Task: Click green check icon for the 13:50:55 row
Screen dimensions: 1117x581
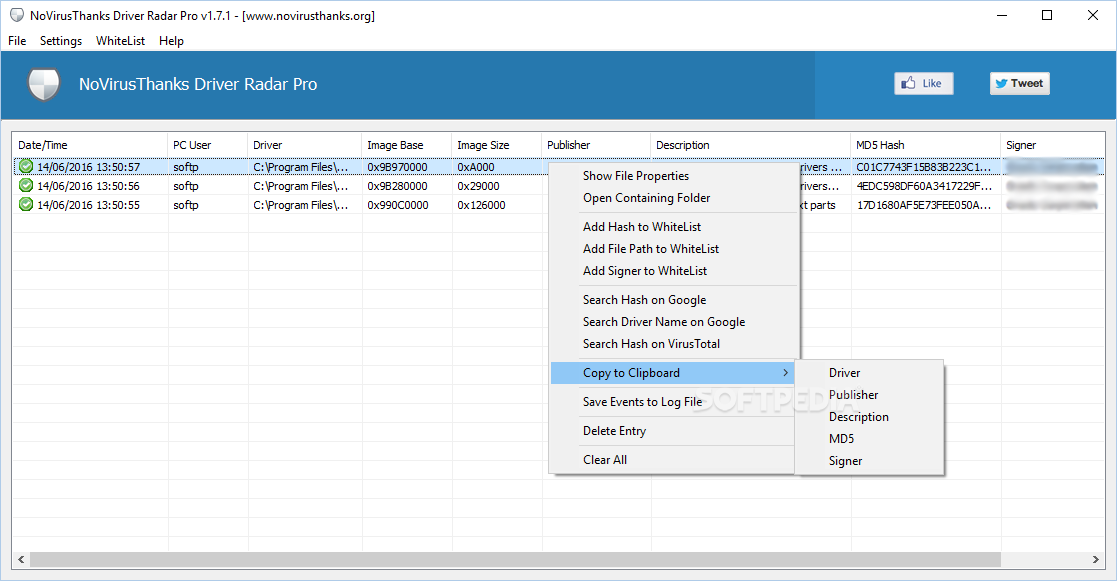Action: click(26, 205)
